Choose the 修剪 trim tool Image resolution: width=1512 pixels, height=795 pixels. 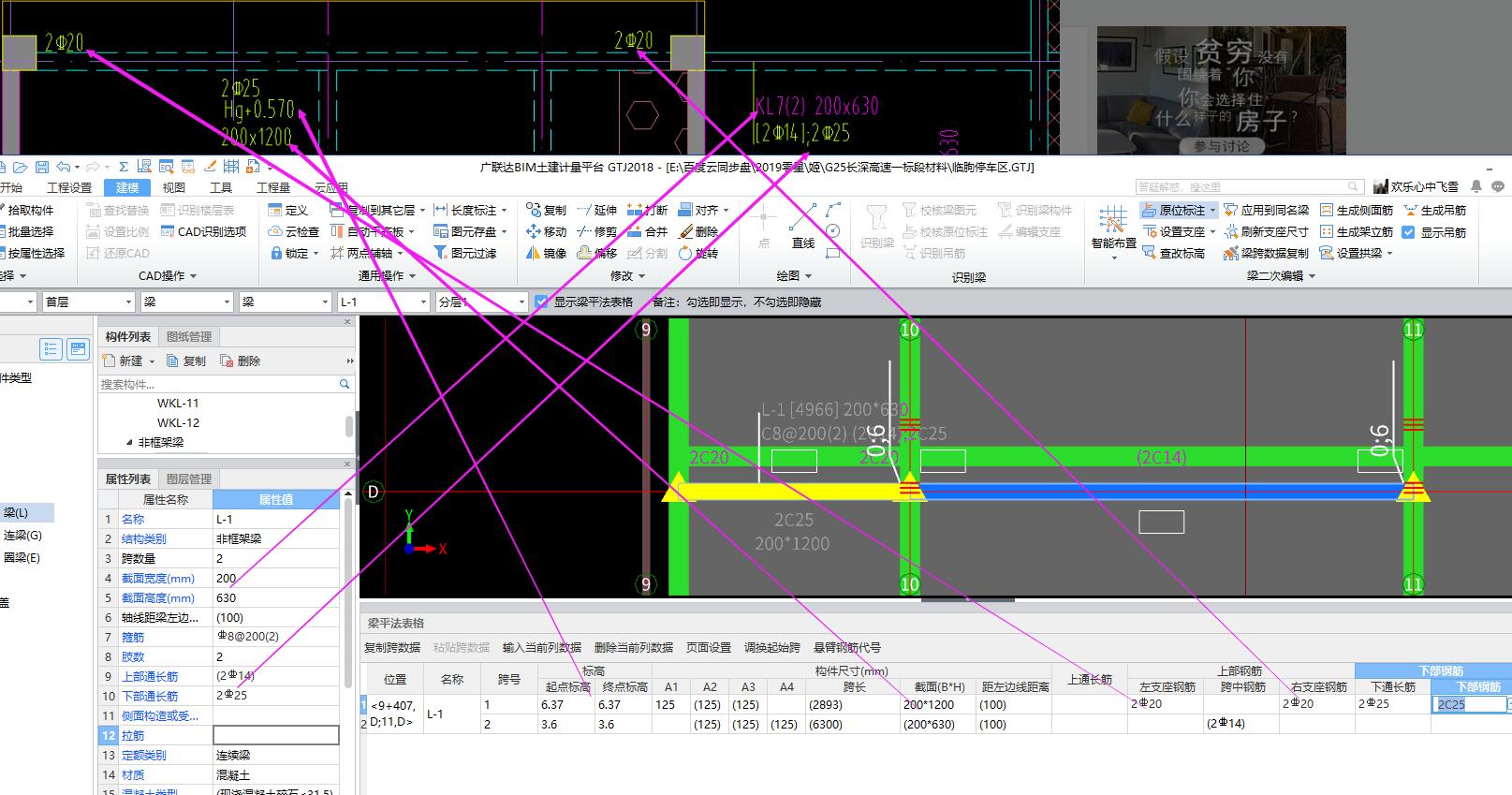click(596, 231)
